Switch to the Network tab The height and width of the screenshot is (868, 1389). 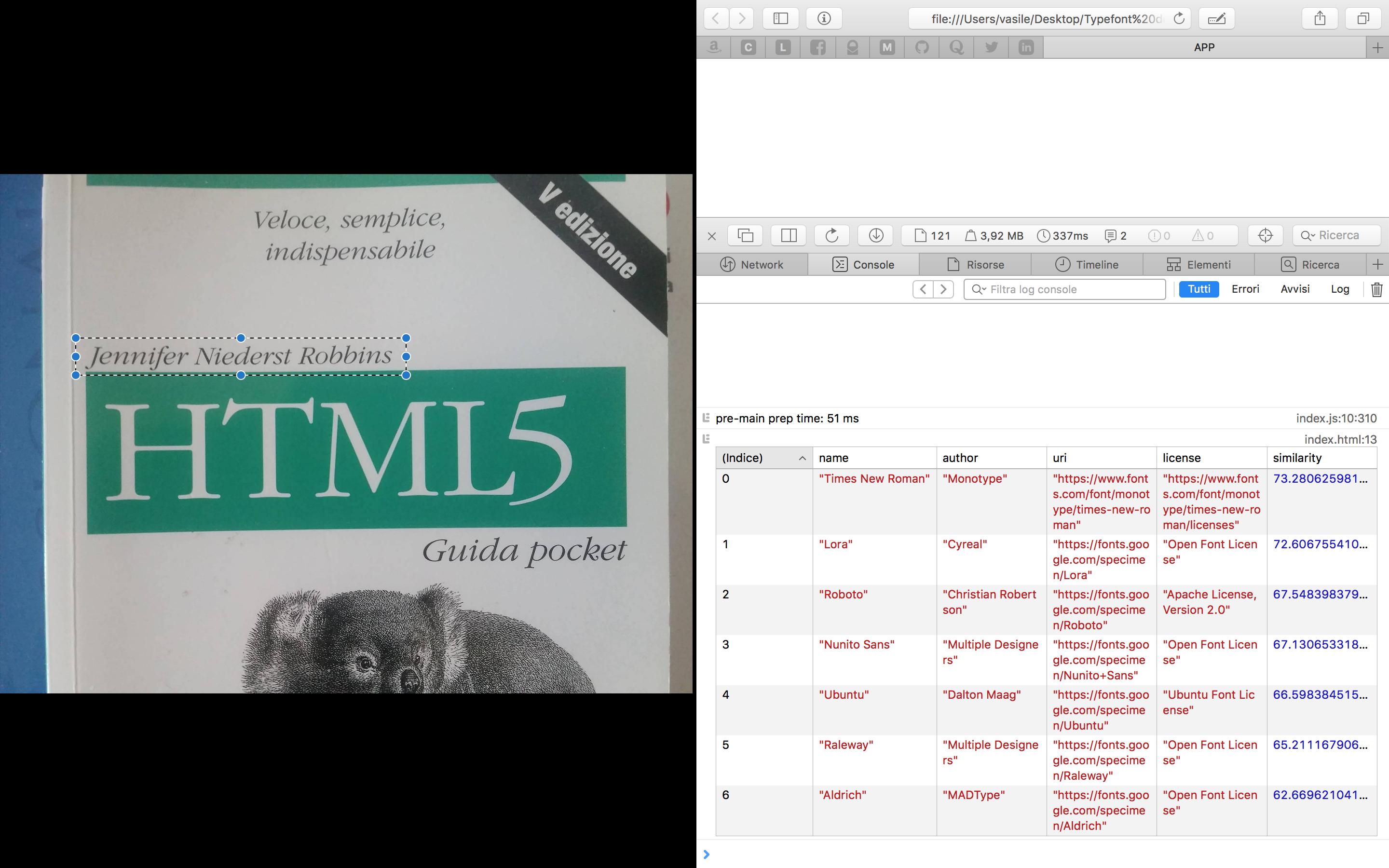coord(751,265)
